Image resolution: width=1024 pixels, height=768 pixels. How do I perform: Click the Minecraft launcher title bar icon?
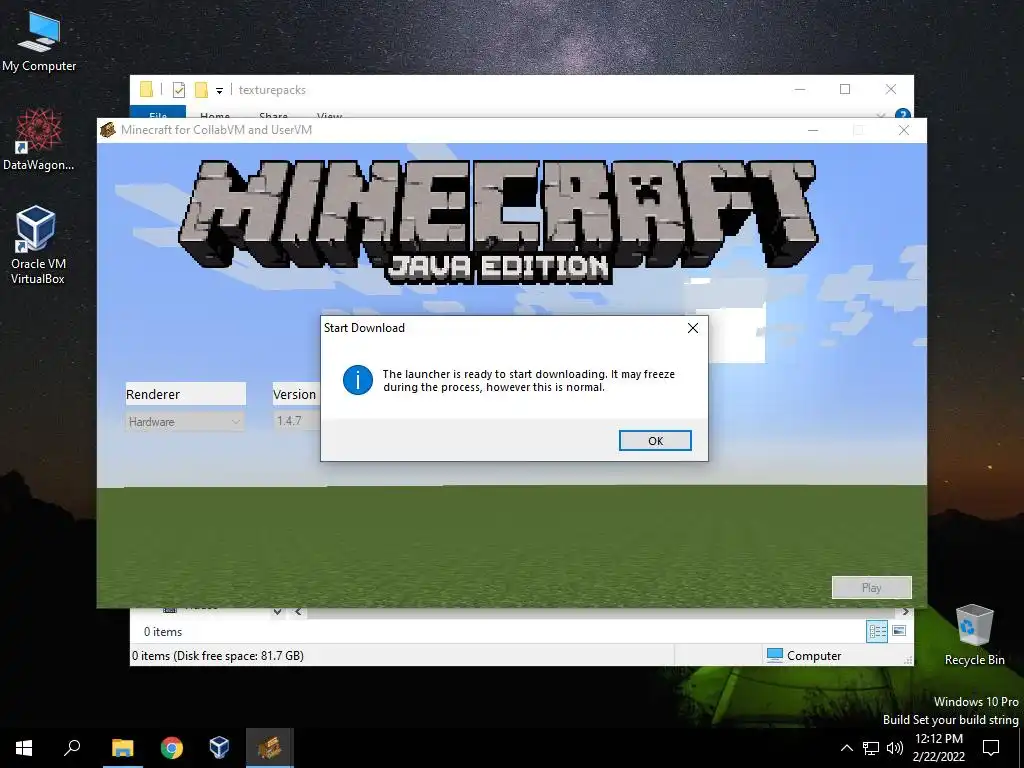tap(108, 130)
